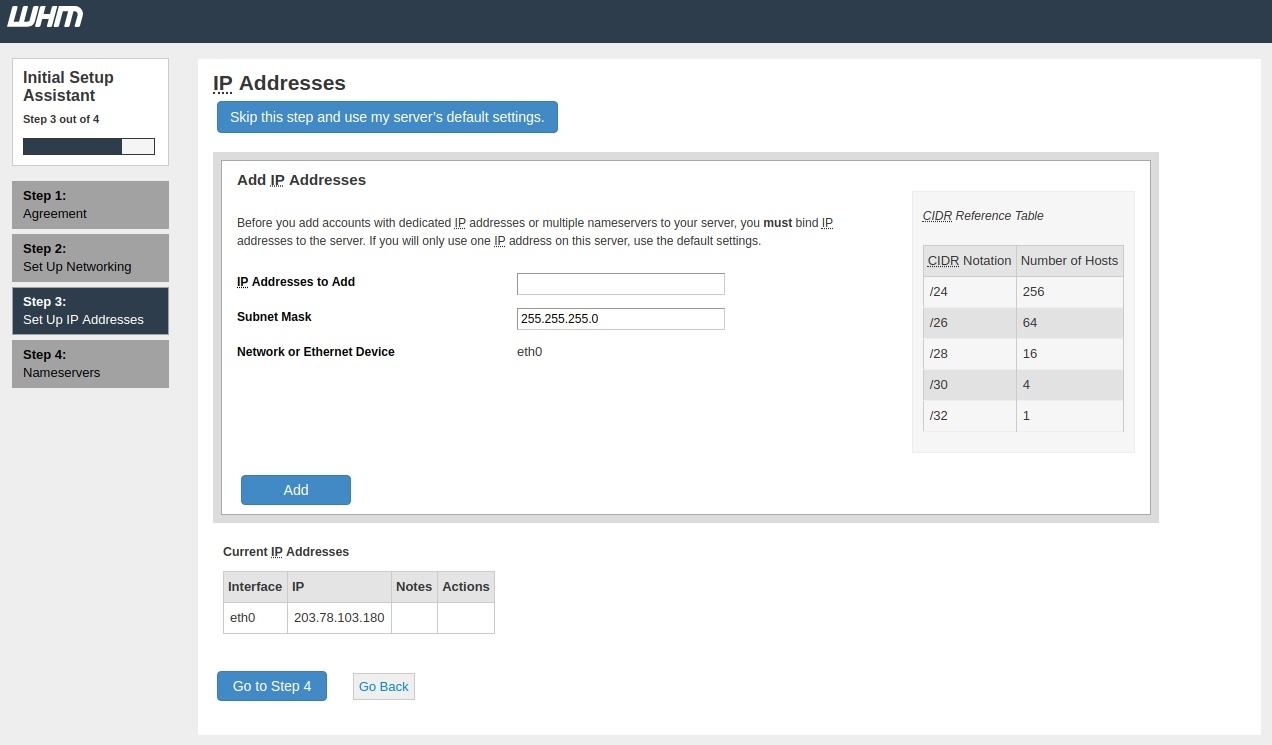
Task: Click the 203.78.103.180 IP cell
Action: click(339, 618)
